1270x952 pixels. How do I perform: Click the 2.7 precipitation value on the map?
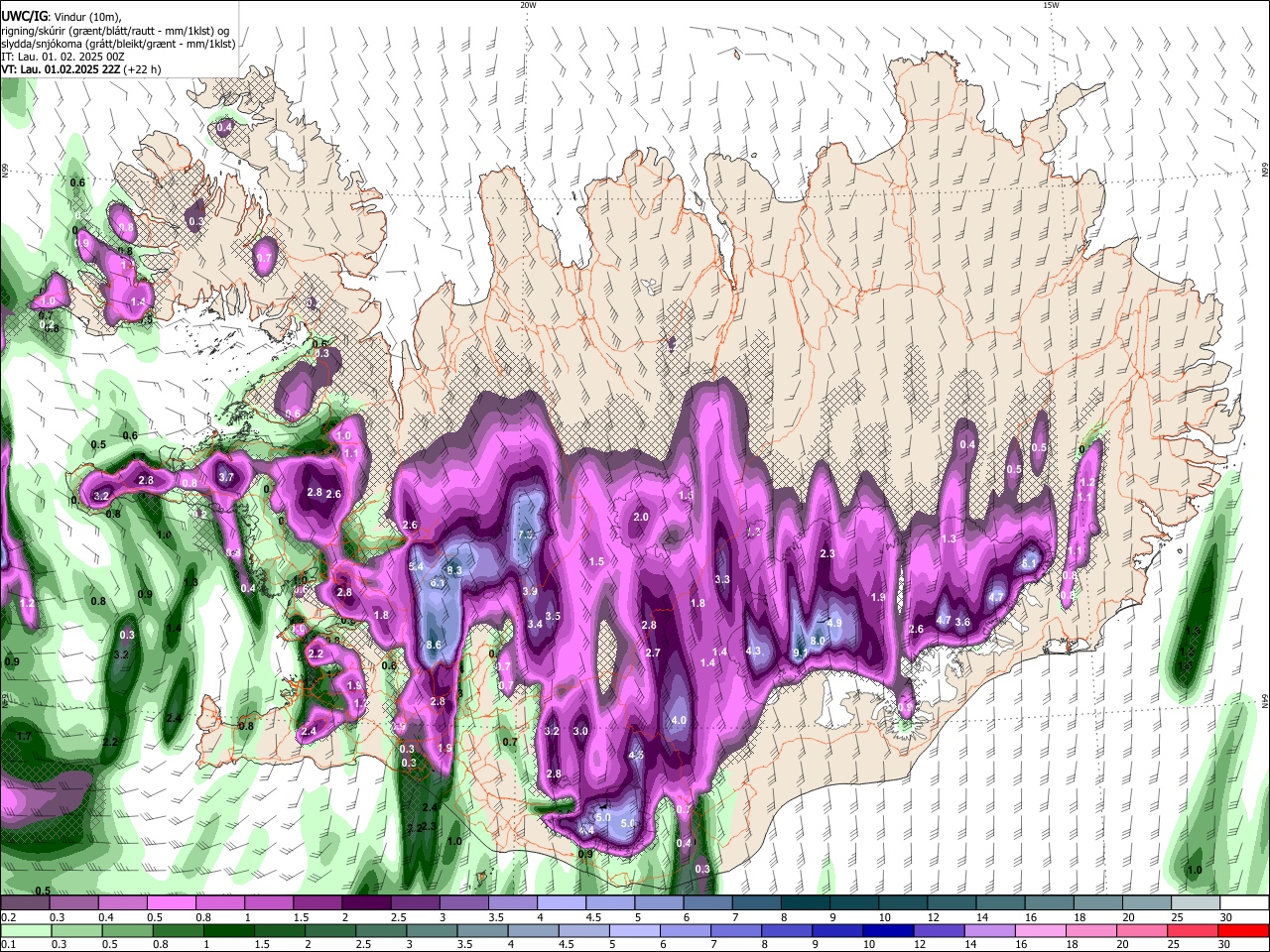(x=653, y=653)
